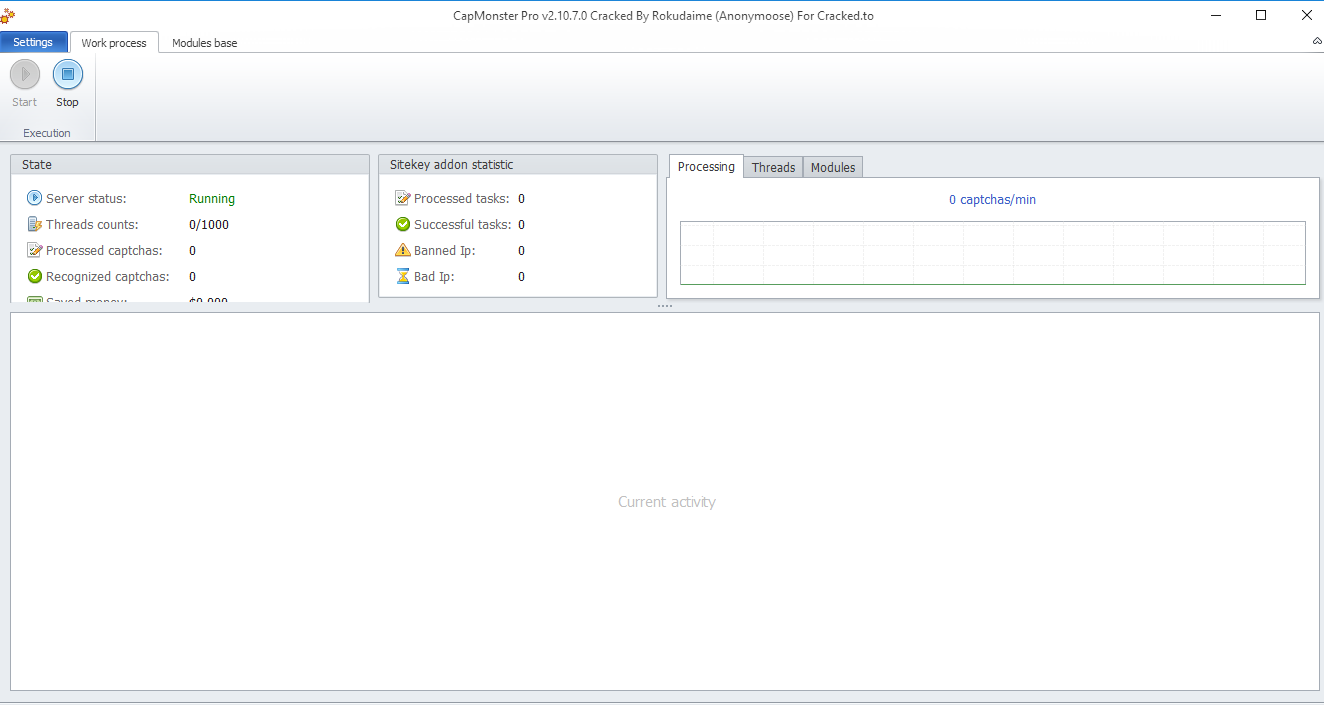Image resolution: width=1324 pixels, height=705 pixels.
Task: Click the 0 captchas/min label
Action: (992, 200)
